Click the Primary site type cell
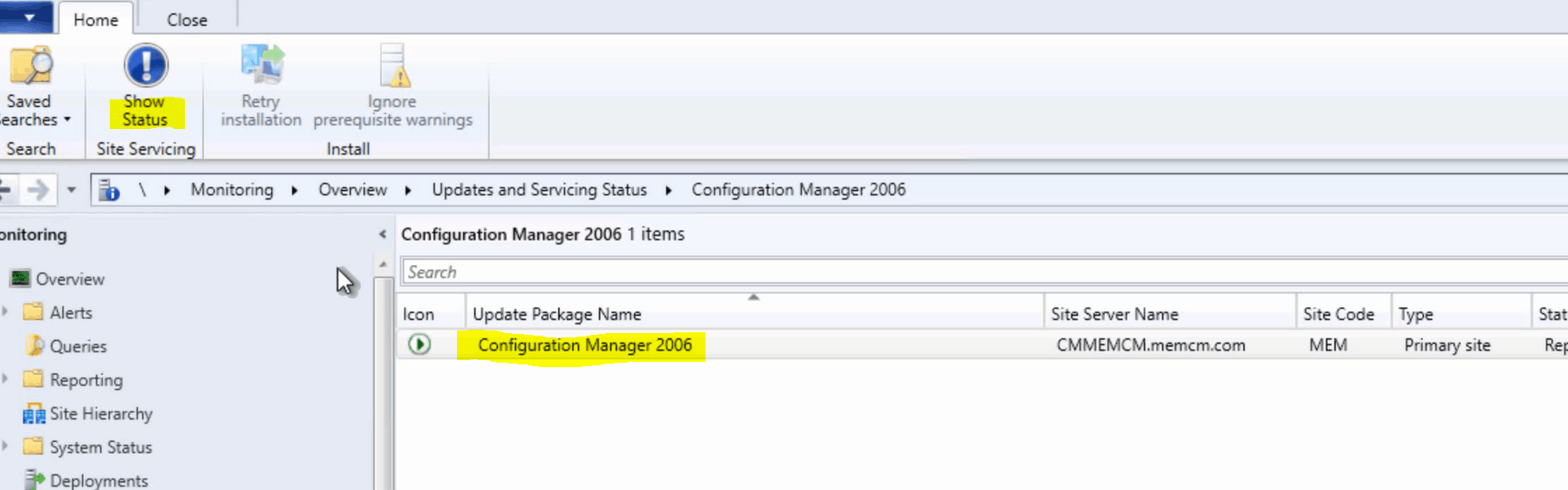 (x=1447, y=345)
